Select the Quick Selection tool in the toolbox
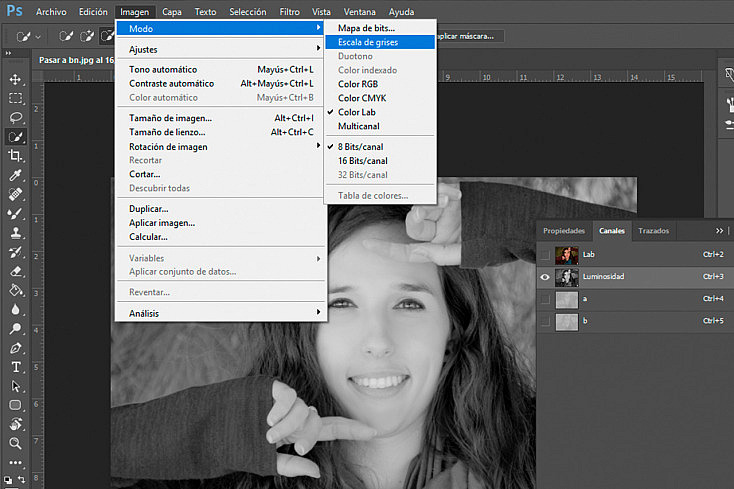This screenshot has height=489, width=734. [x=15, y=137]
